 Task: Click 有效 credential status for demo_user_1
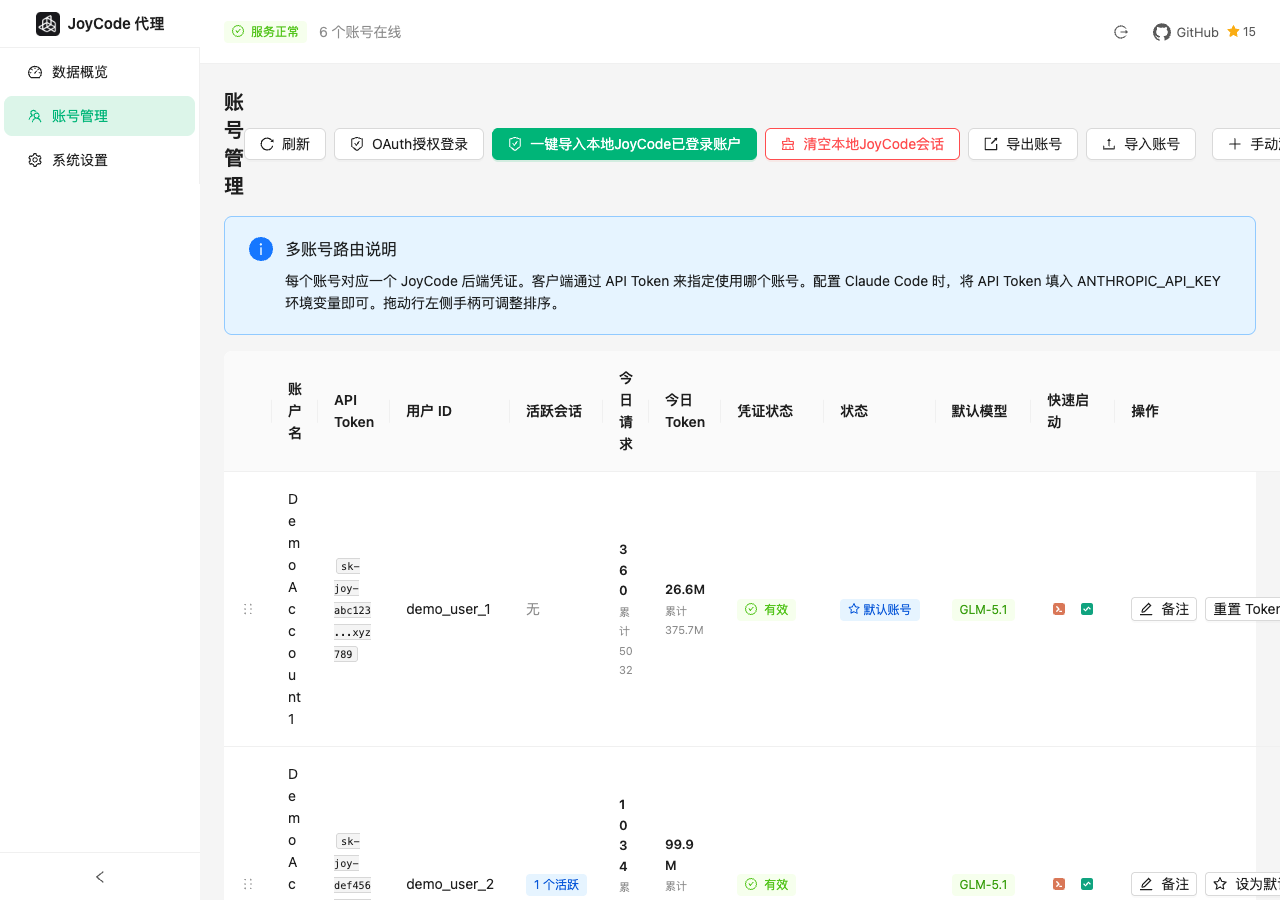pos(767,609)
